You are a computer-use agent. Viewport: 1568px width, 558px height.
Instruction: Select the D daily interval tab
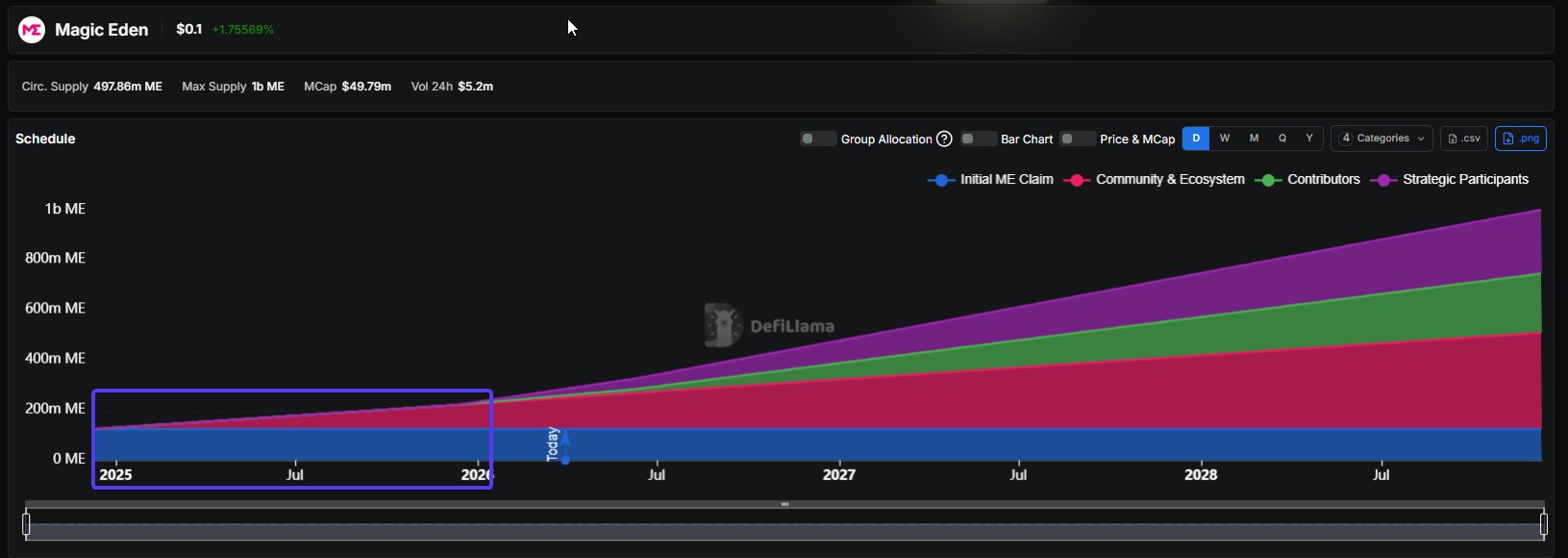click(1196, 139)
